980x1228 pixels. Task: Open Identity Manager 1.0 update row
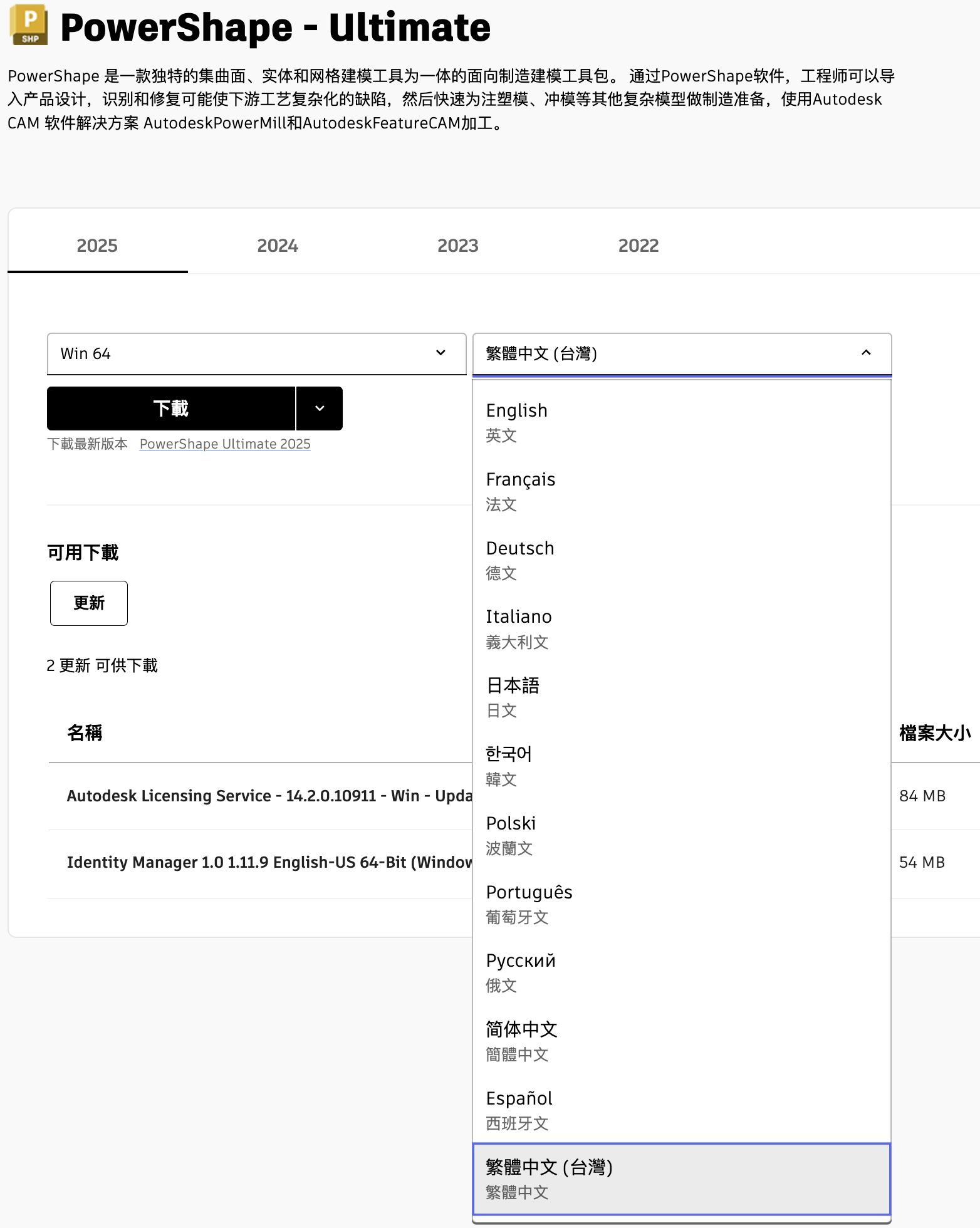tap(269, 863)
